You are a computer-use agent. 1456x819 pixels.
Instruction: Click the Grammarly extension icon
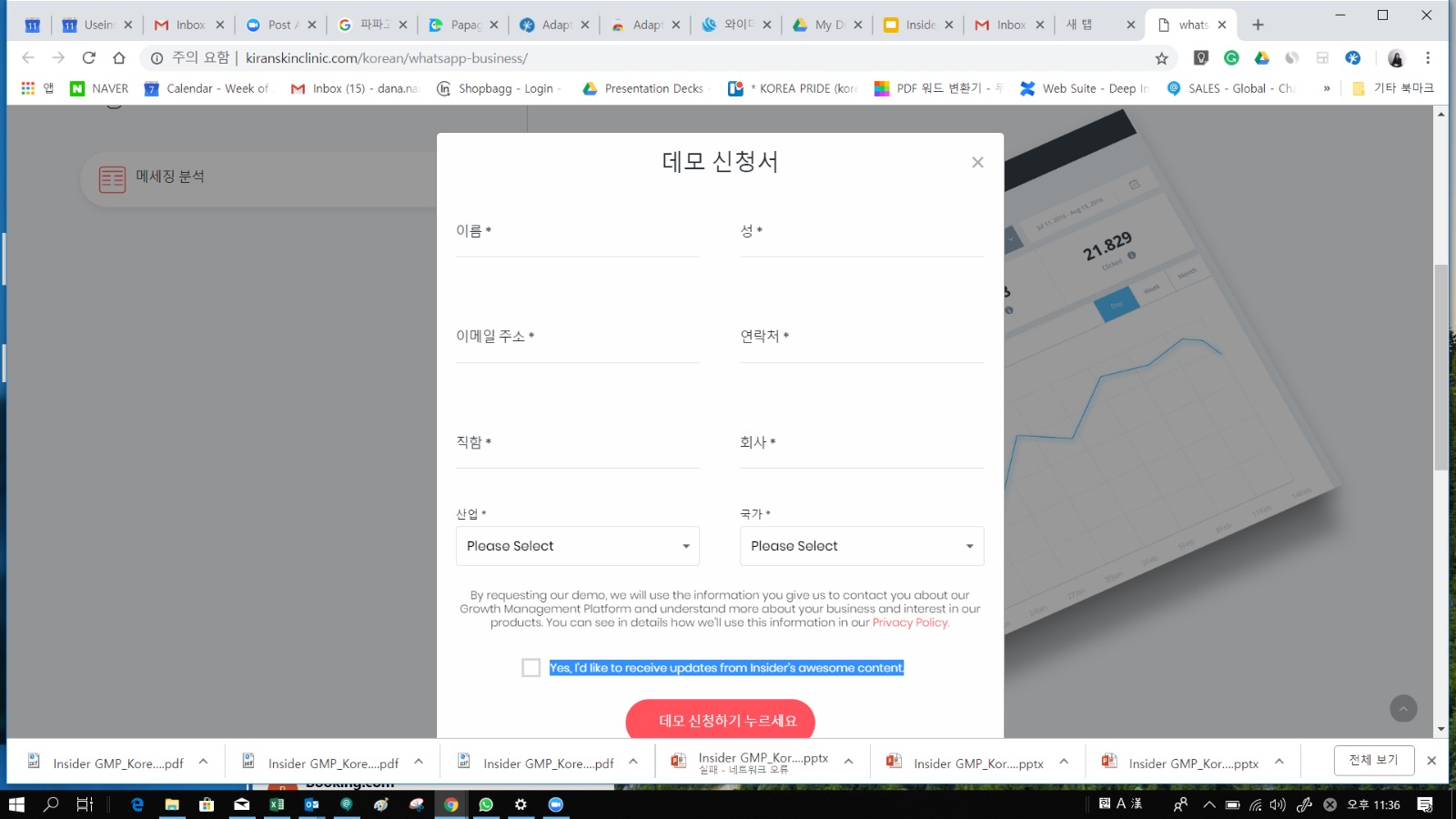(x=1231, y=58)
